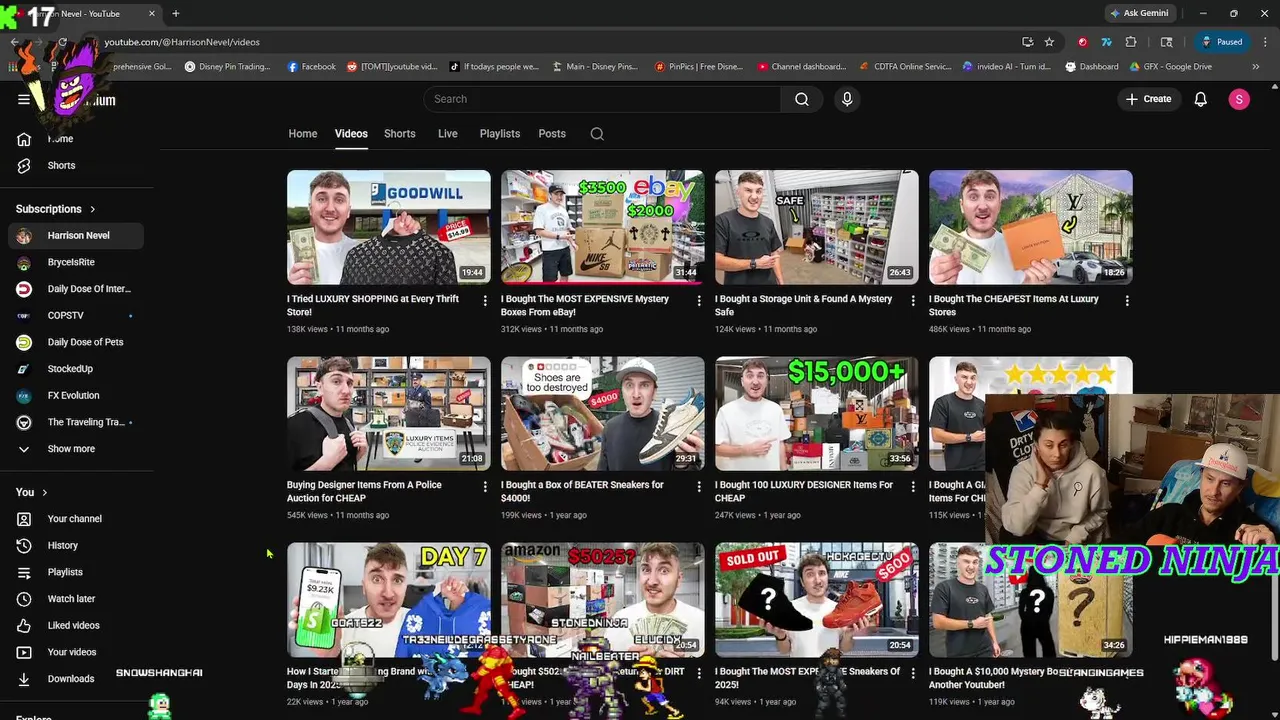The image size is (1280, 720).
Task: Click the Ask Gemini button
Action: click(x=1139, y=13)
